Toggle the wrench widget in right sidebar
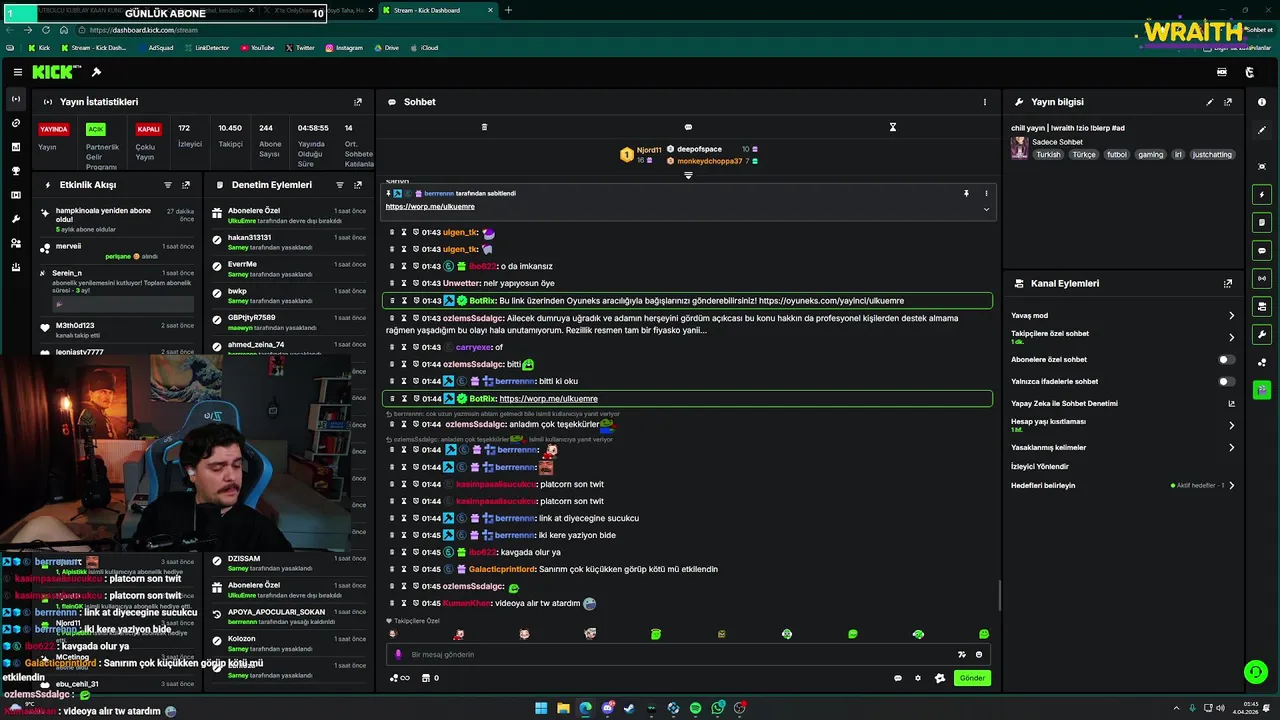Screen dimensions: 1280x720 pos(1262,334)
